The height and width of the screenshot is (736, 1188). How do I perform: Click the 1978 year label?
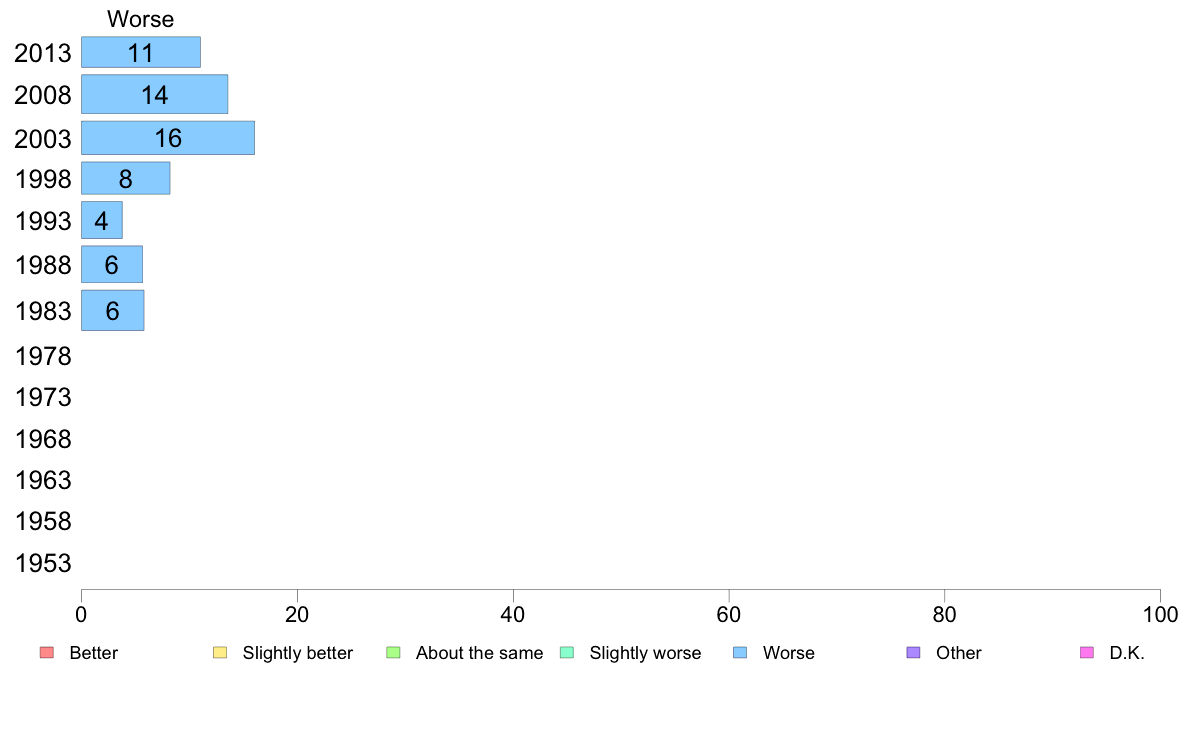(43, 356)
